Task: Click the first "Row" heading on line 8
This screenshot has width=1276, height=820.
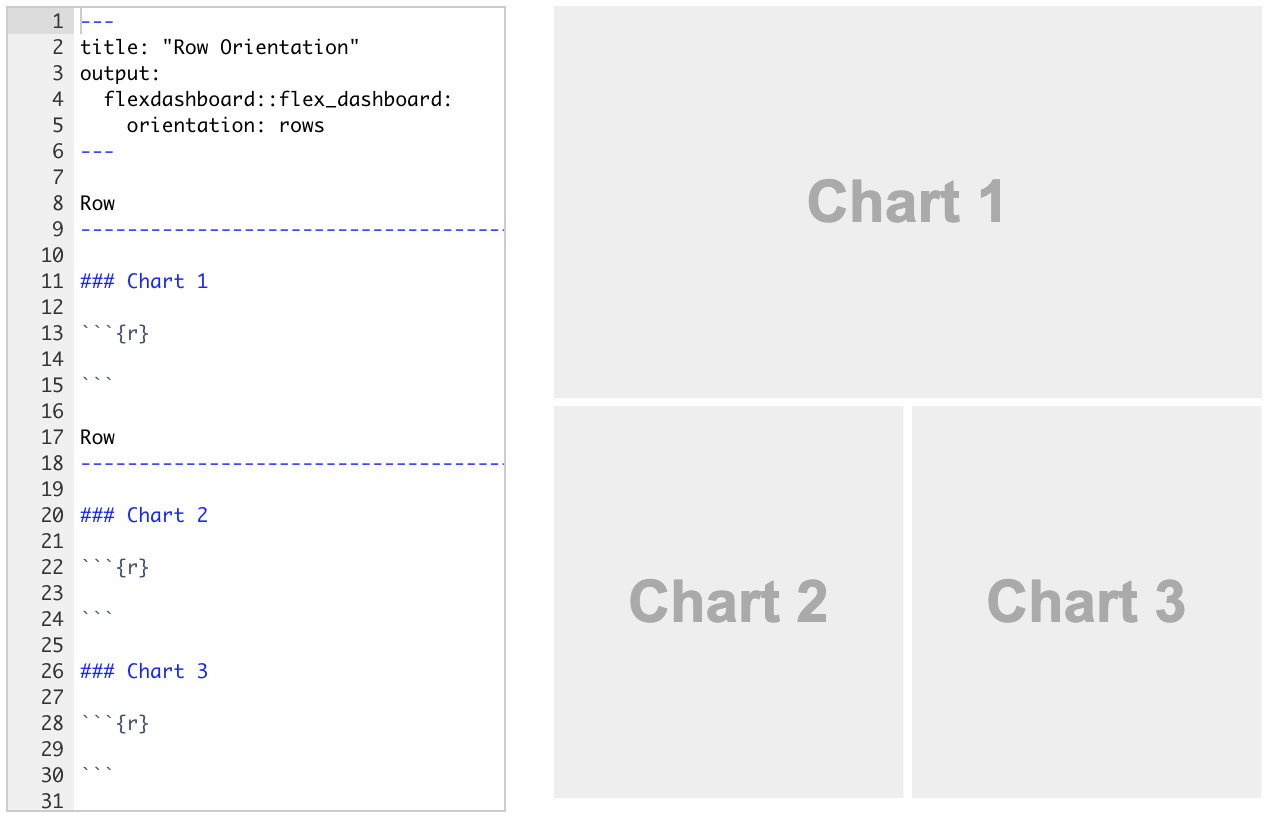Action: tap(98, 203)
